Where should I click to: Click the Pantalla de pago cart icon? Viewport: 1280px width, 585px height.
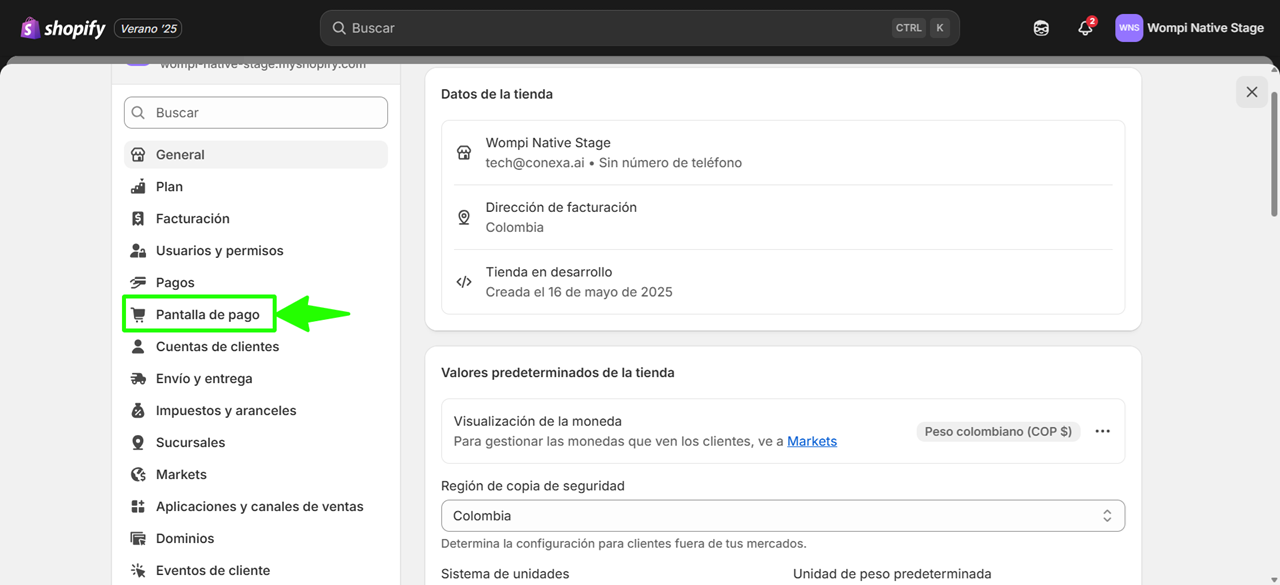(x=140, y=313)
